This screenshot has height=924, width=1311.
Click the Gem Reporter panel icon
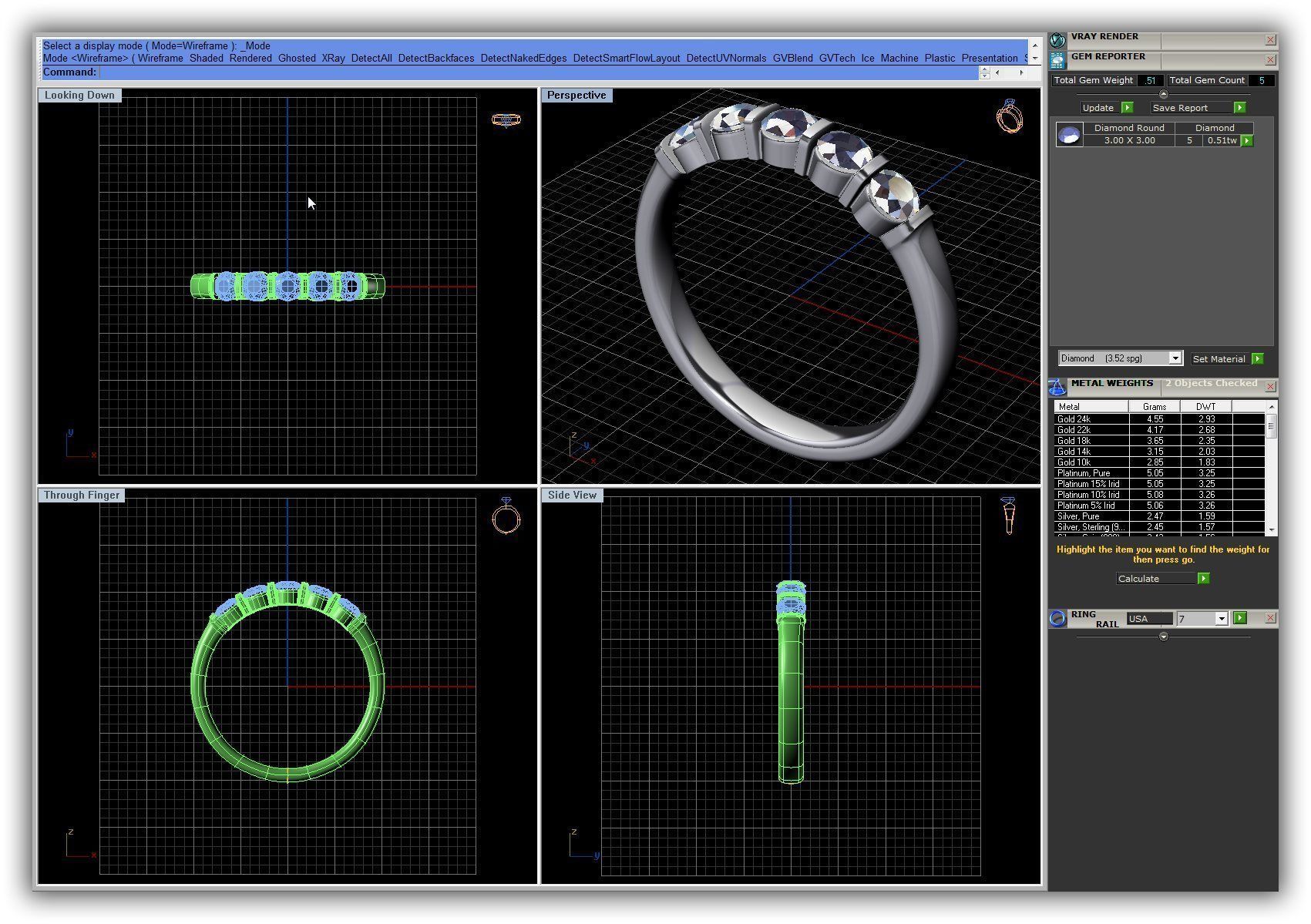tap(1057, 59)
